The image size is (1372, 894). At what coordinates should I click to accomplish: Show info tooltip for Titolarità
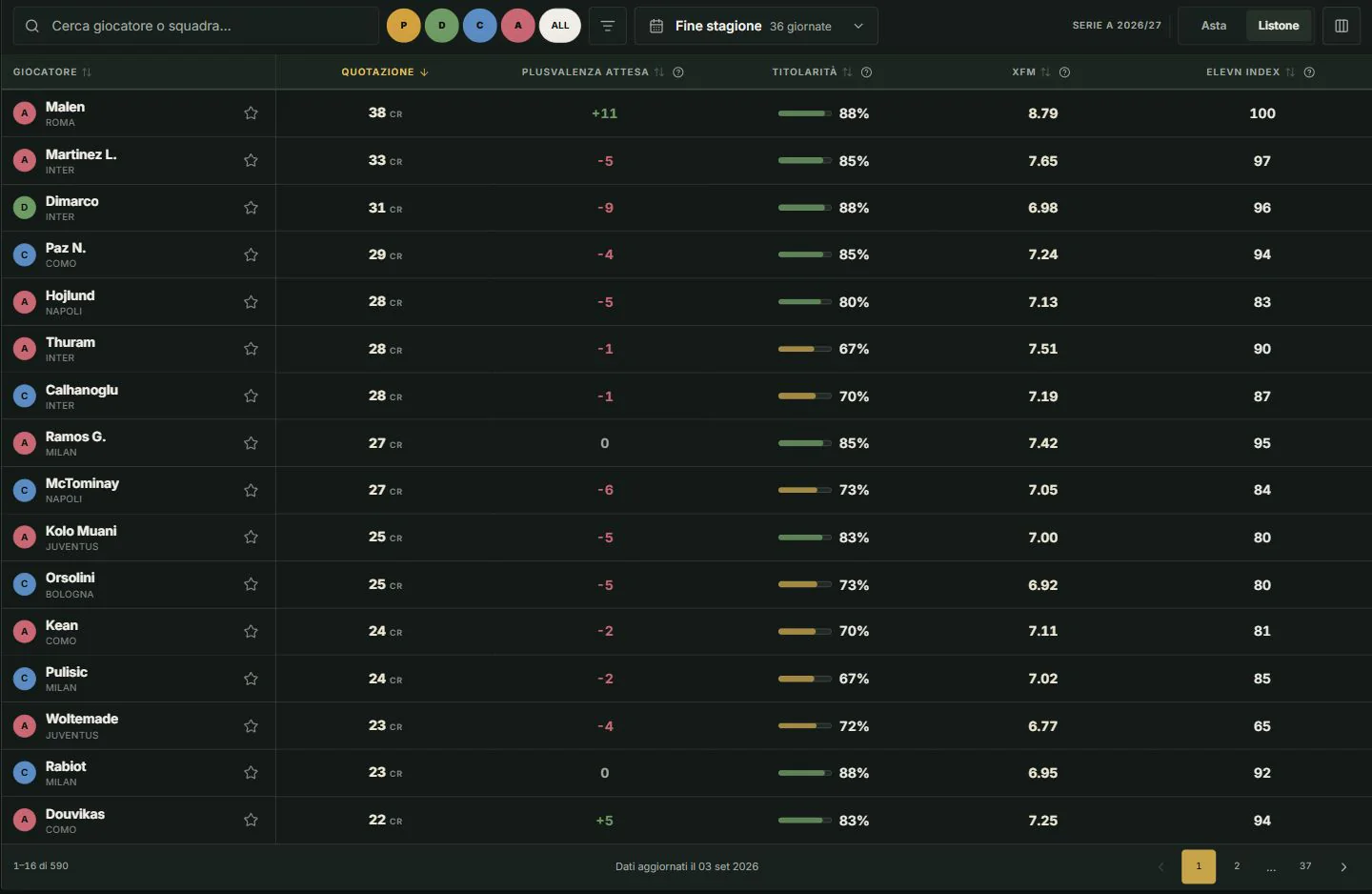[866, 72]
